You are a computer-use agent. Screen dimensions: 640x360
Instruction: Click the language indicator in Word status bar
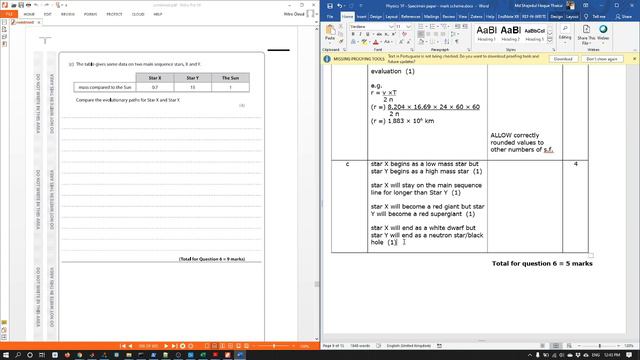(409, 346)
